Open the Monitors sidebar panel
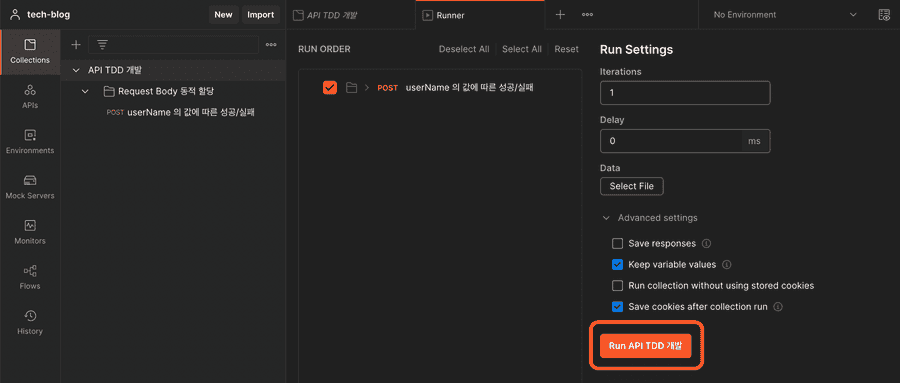 [30, 232]
